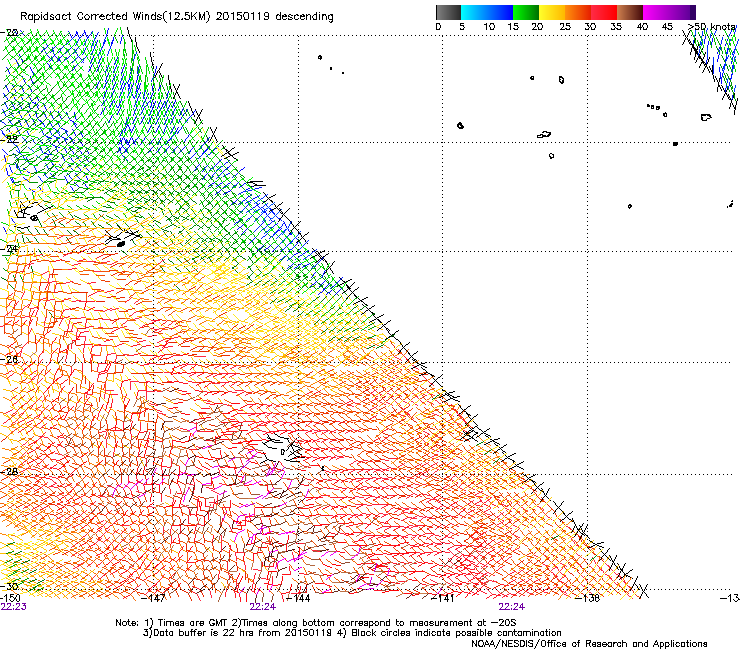
Task: Select the cyan-blue 5-15 knots legend band
Action: (487, 12)
